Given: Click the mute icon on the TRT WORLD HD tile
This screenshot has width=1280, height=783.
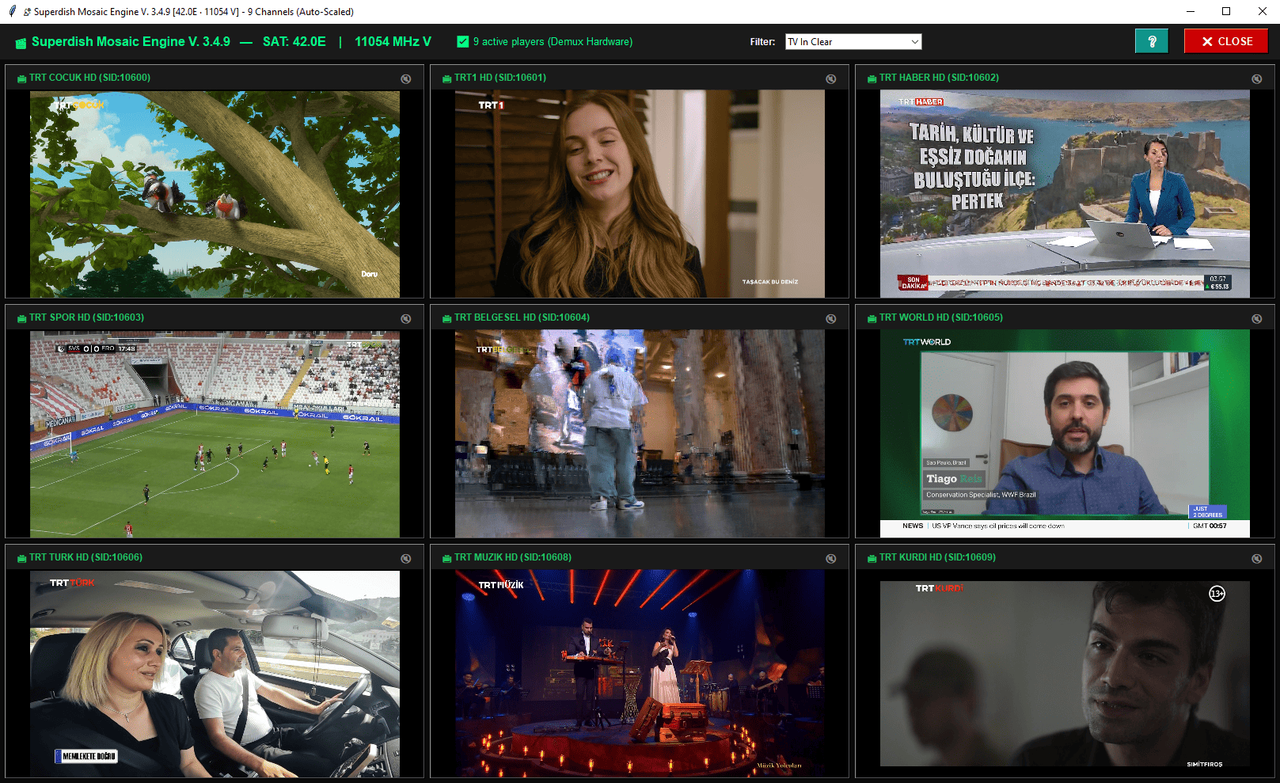Looking at the screenshot, I should click(1256, 319).
